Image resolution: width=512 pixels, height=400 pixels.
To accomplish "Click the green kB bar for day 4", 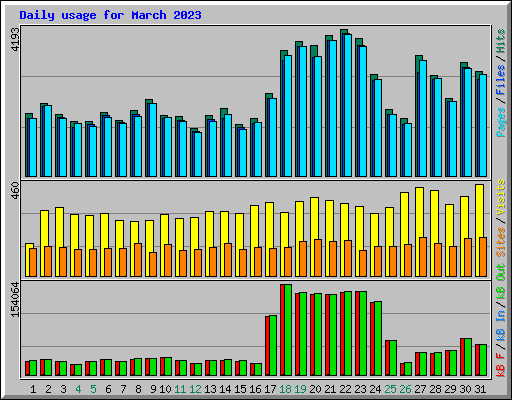I will [x=78, y=370].
